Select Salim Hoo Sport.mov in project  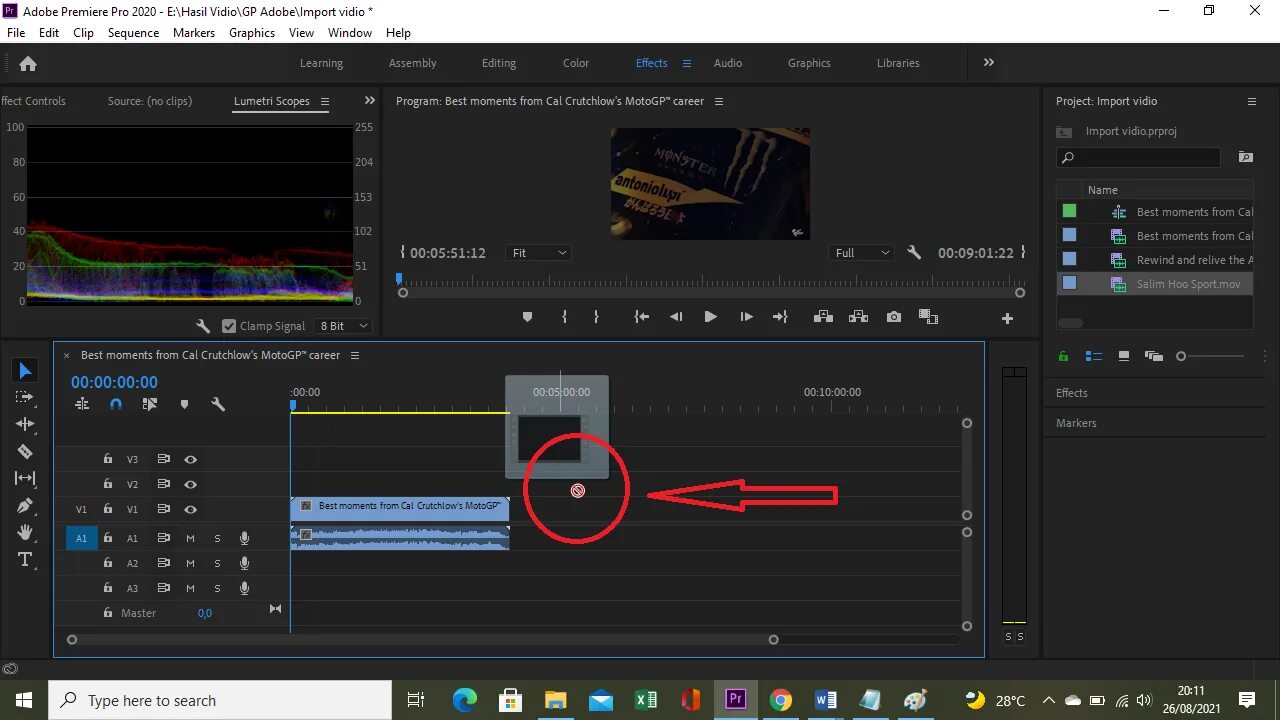click(x=1156, y=284)
